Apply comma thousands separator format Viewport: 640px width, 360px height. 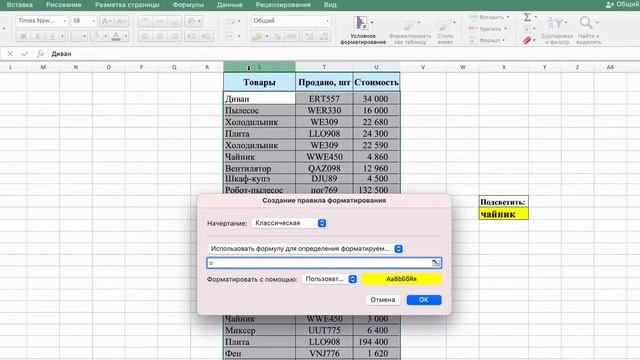(x=291, y=36)
